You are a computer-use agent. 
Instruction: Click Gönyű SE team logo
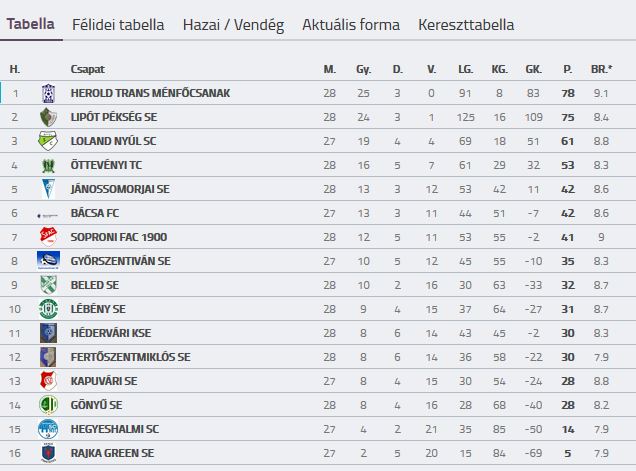pos(48,405)
